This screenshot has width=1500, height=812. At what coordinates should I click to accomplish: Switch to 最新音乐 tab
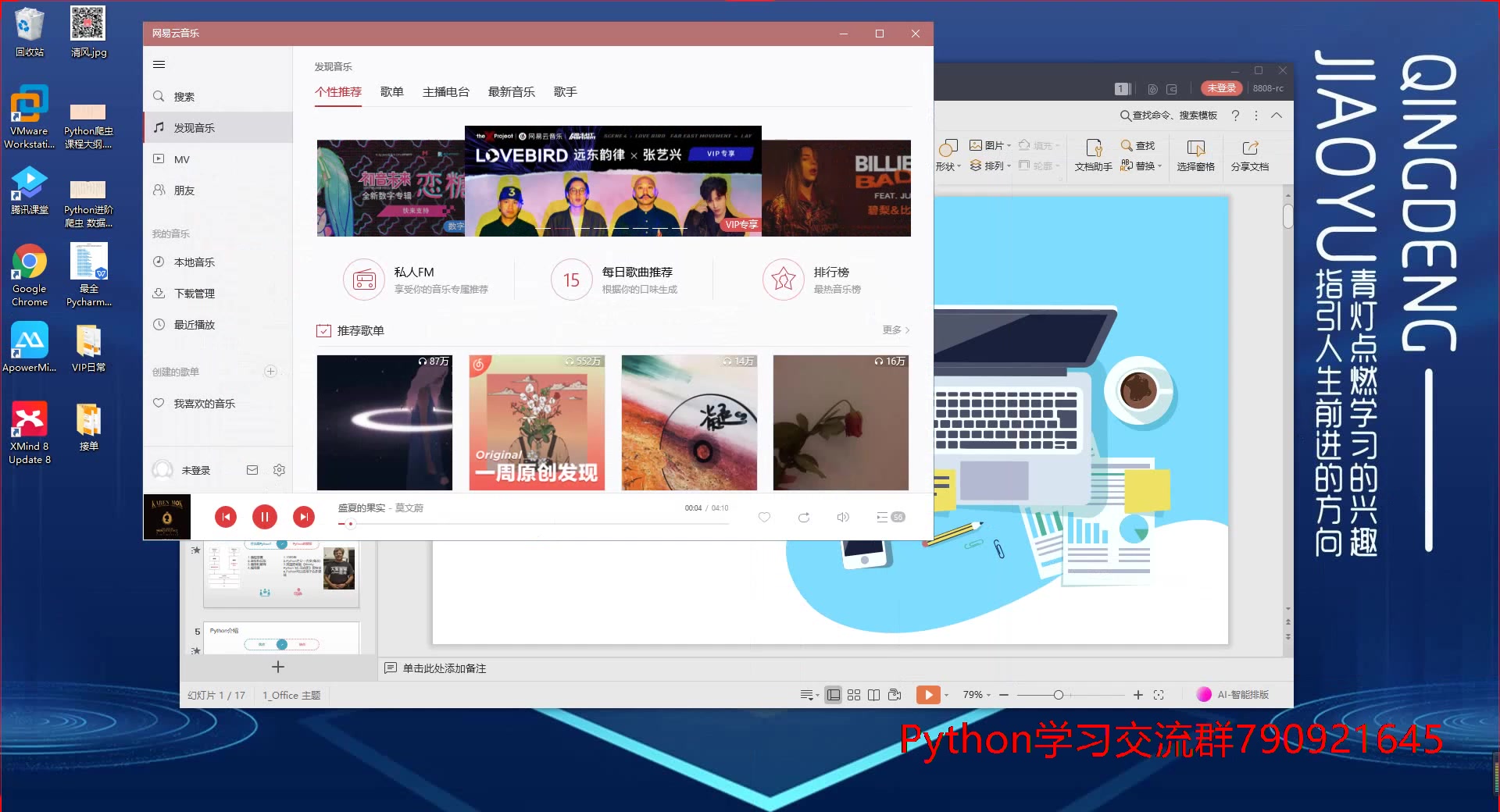pos(512,92)
